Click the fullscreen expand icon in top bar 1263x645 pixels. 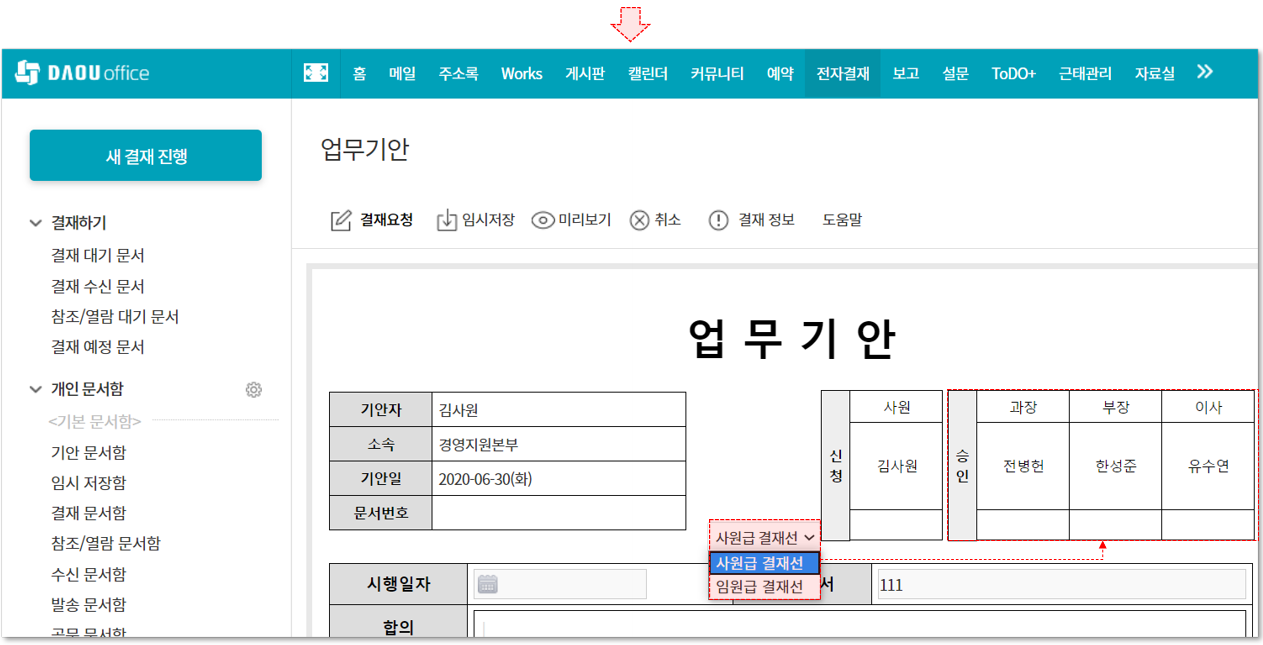pos(316,73)
